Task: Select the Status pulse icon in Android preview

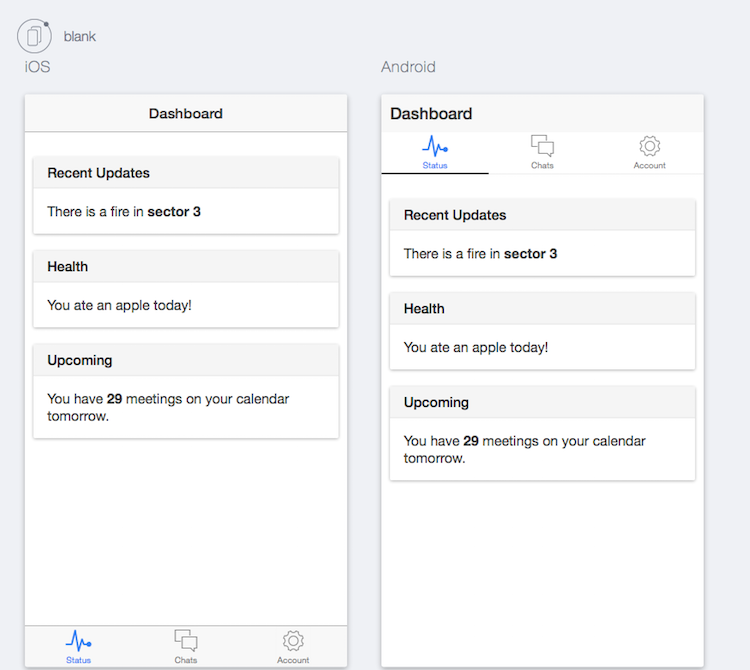Action: pyautogui.click(x=435, y=146)
